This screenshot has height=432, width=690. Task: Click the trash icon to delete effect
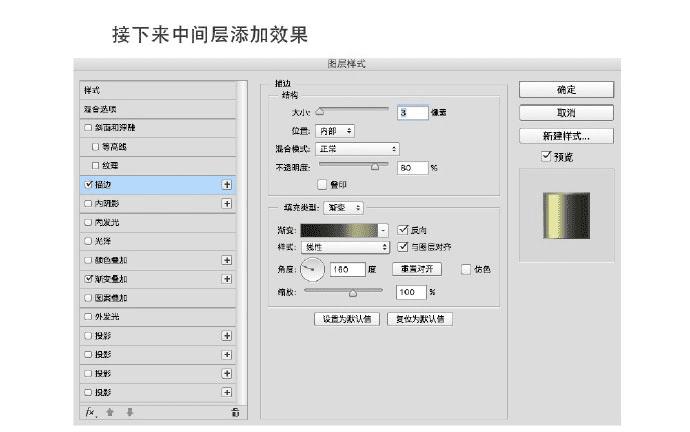point(235,413)
